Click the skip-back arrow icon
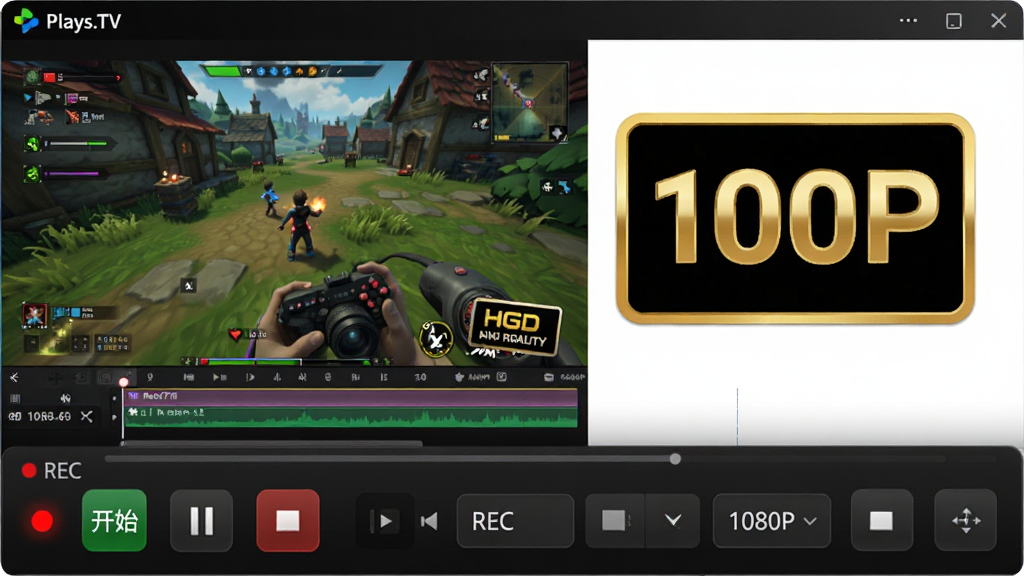 point(429,521)
